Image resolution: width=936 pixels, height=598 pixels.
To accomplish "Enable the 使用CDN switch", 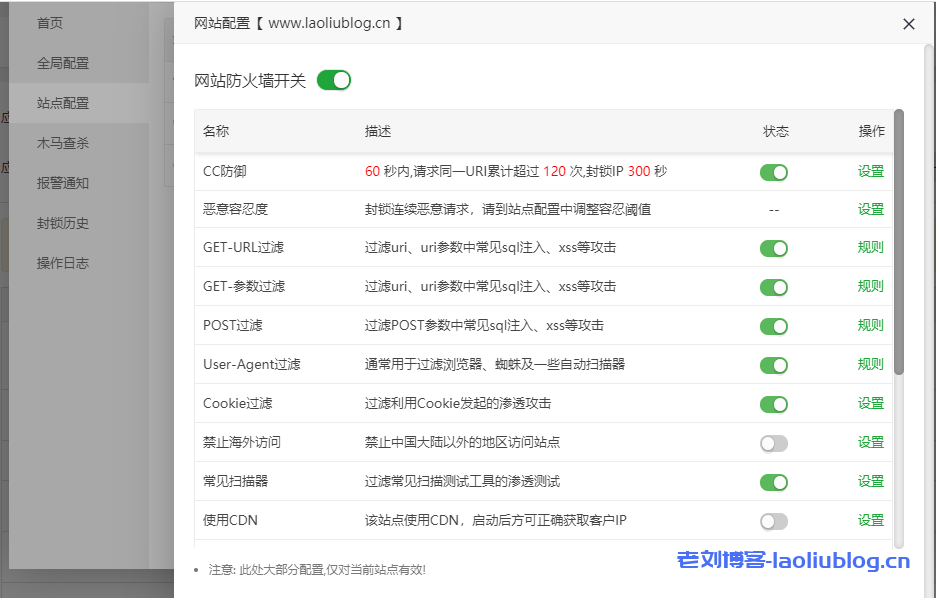I will [773, 520].
